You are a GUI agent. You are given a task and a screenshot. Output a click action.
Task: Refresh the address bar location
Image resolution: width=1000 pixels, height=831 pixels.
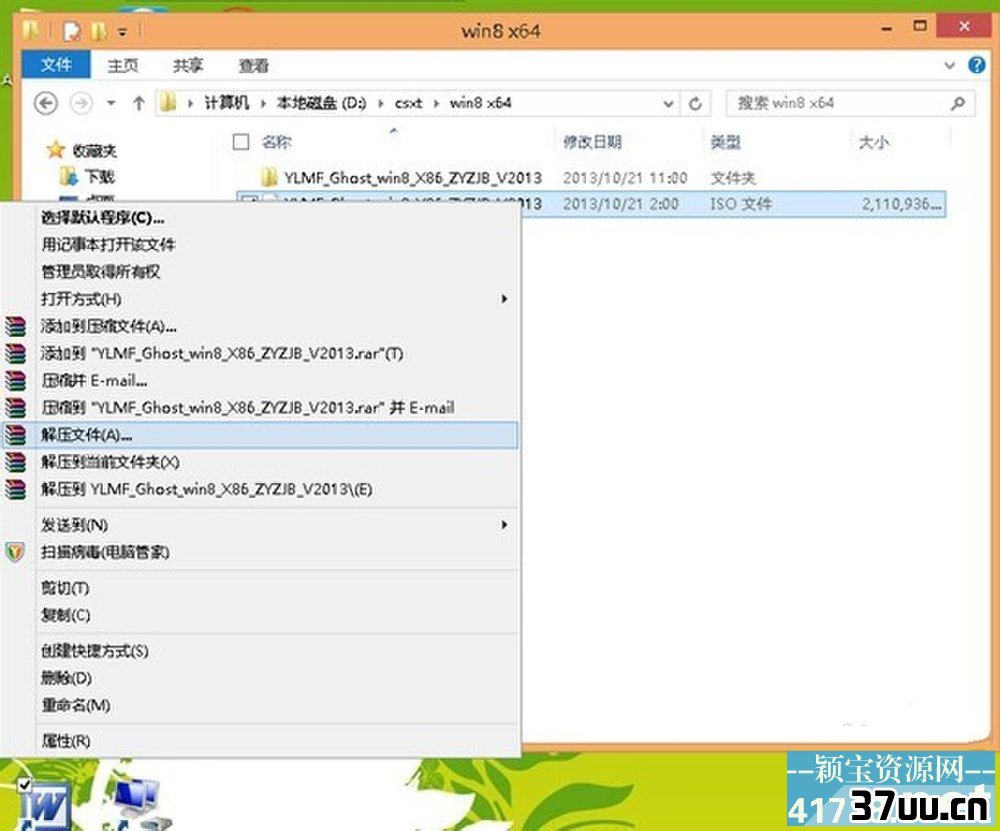[695, 103]
